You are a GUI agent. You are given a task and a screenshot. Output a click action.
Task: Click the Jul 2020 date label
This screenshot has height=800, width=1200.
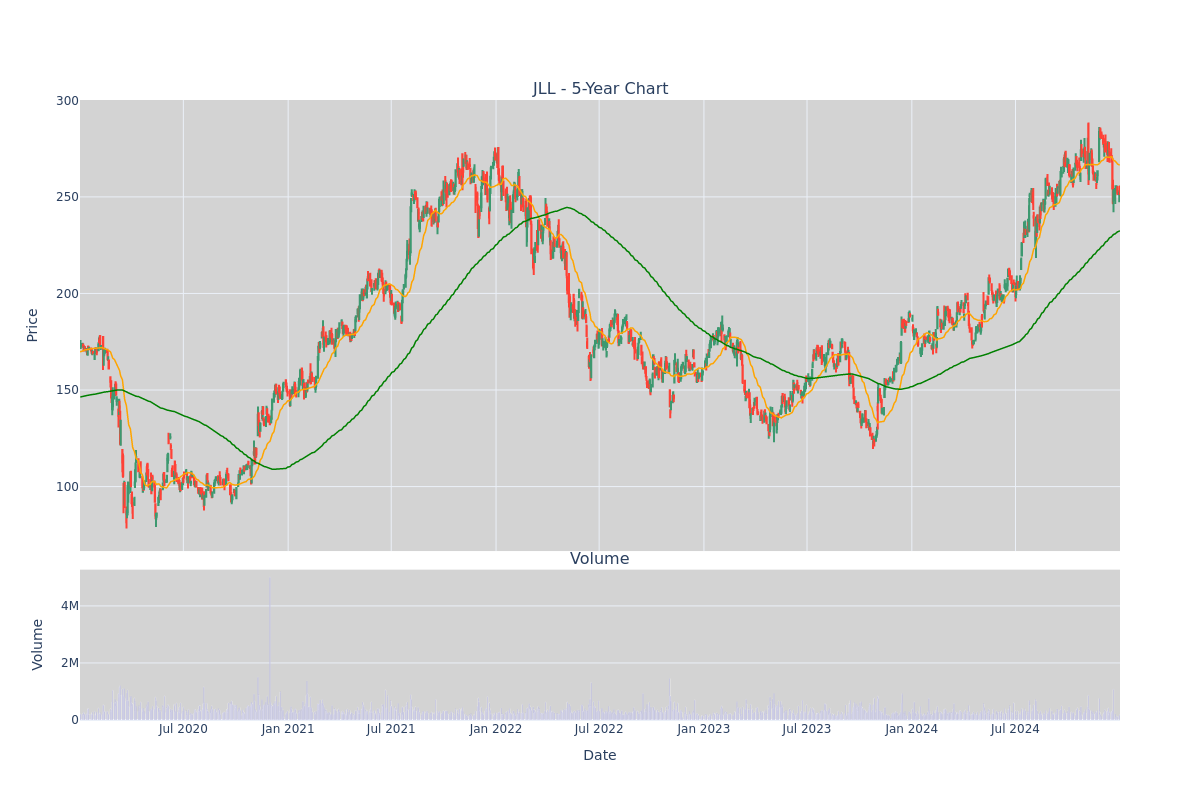pyautogui.click(x=183, y=729)
